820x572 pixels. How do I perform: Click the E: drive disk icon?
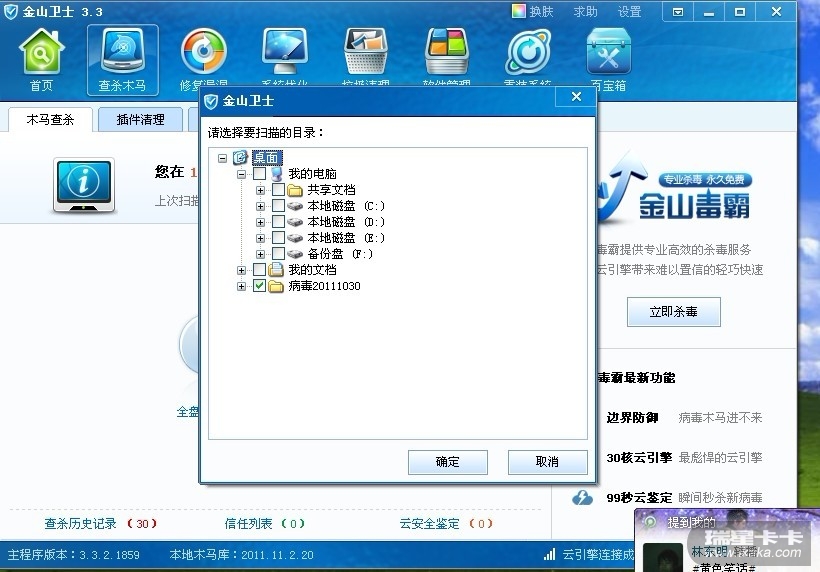point(295,238)
